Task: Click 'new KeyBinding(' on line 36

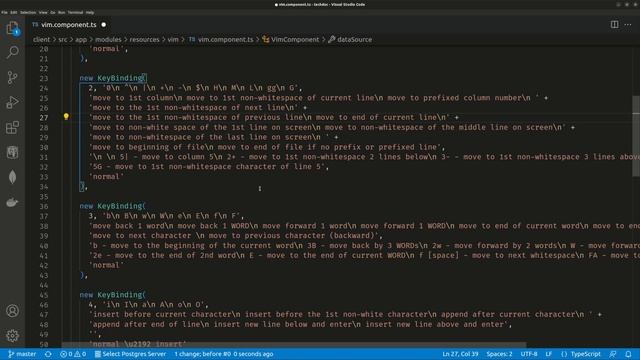Action: click(113, 206)
